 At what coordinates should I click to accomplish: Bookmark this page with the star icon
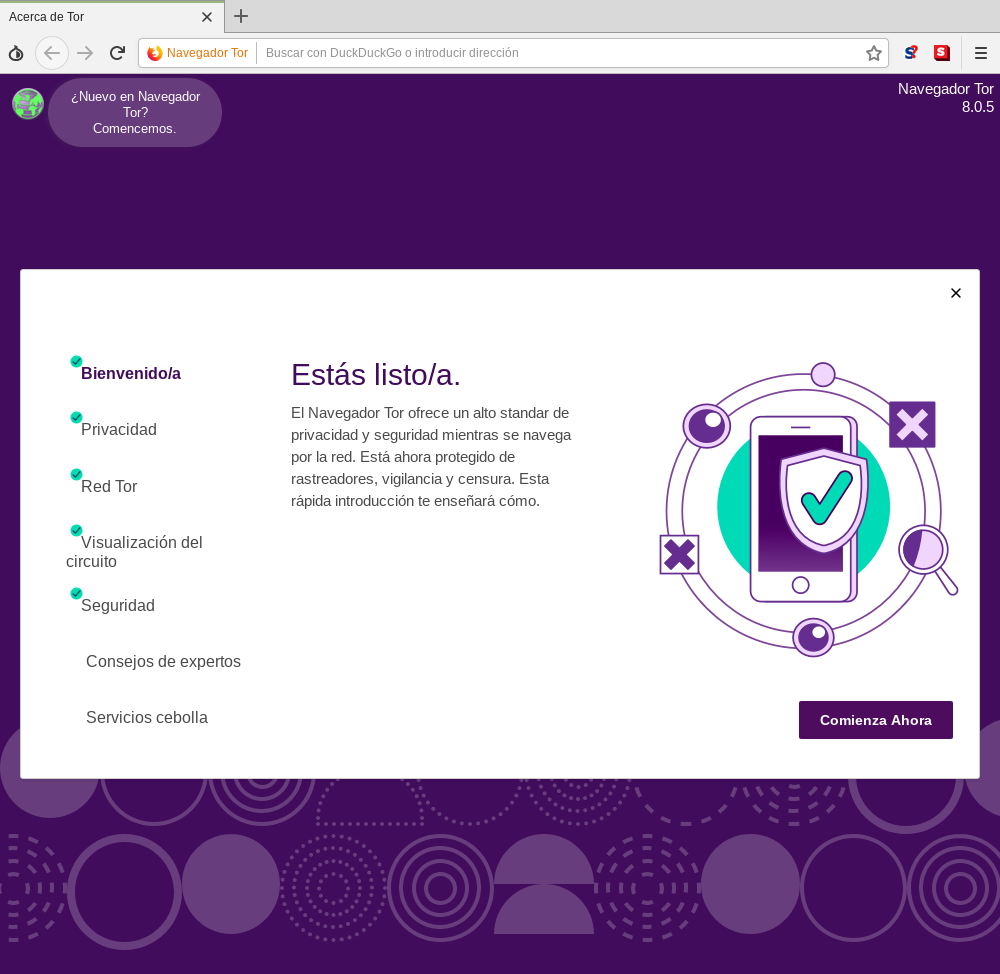point(873,52)
